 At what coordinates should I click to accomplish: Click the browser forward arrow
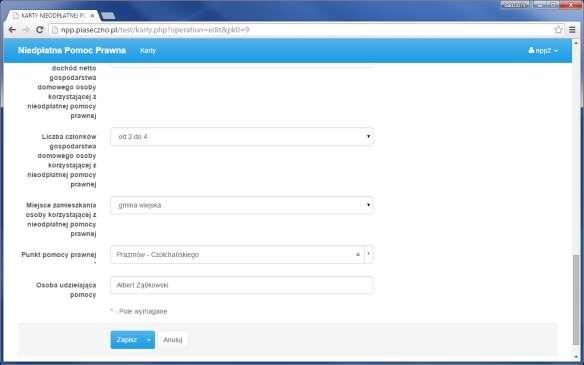(x=26, y=30)
